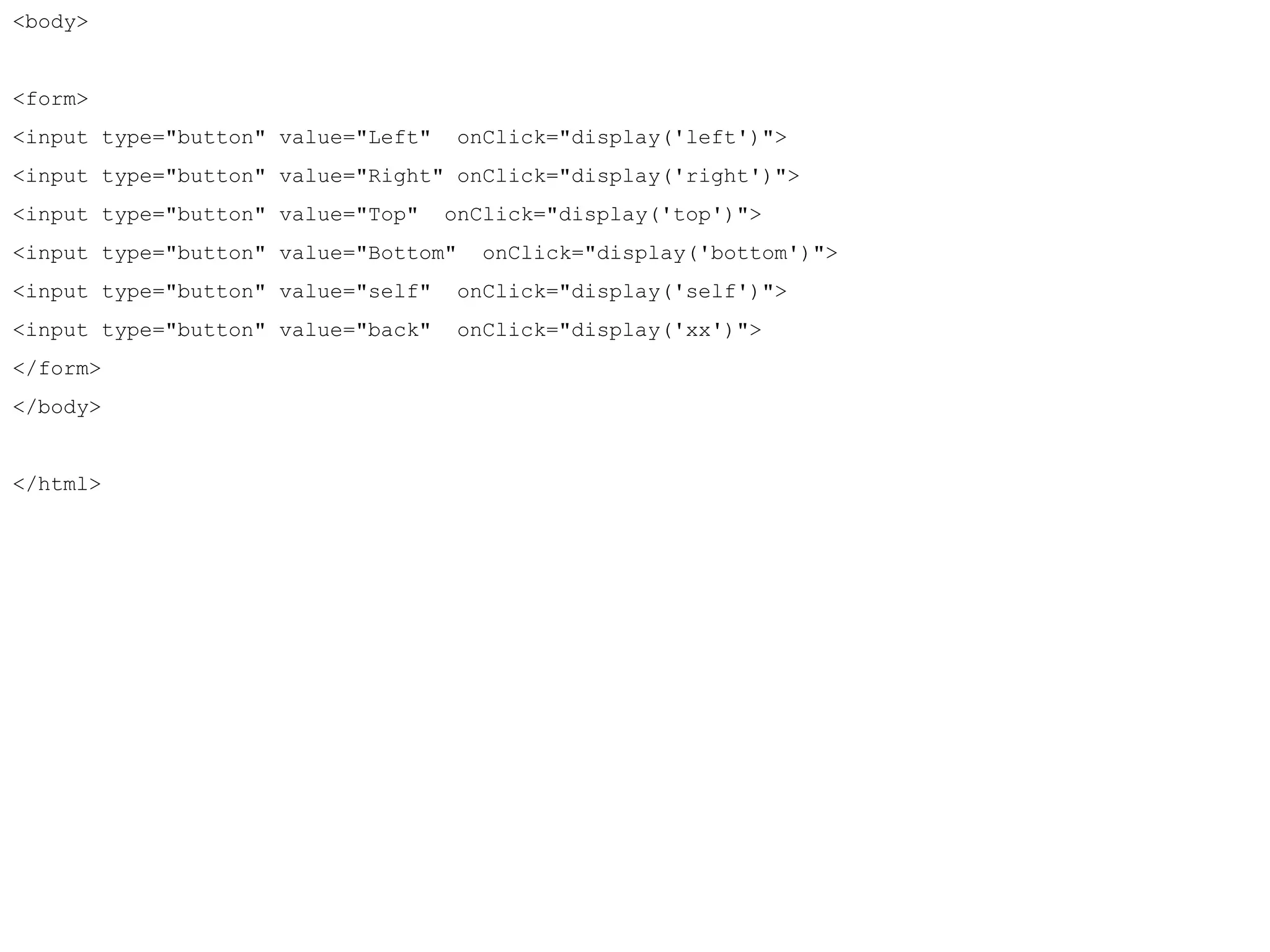Click the closing form tag
This screenshot has width=1270, height=952.
click(x=57, y=369)
